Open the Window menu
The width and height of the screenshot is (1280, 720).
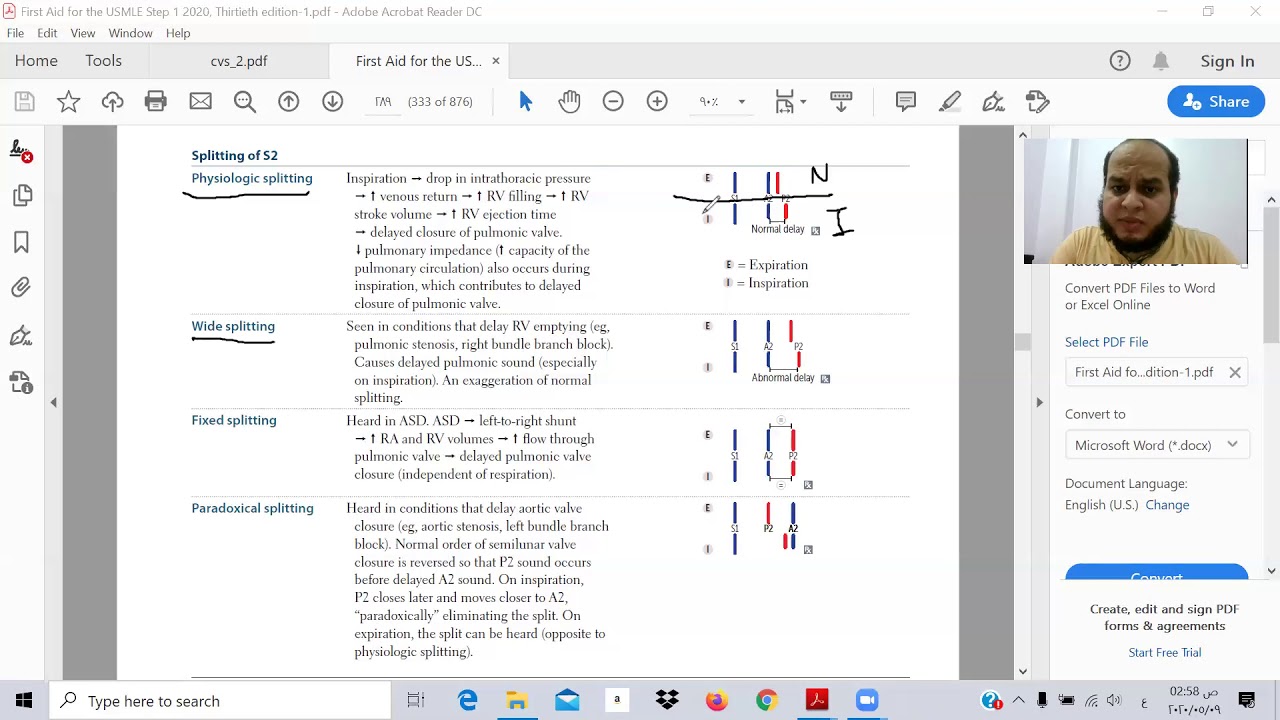pos(130,33)
